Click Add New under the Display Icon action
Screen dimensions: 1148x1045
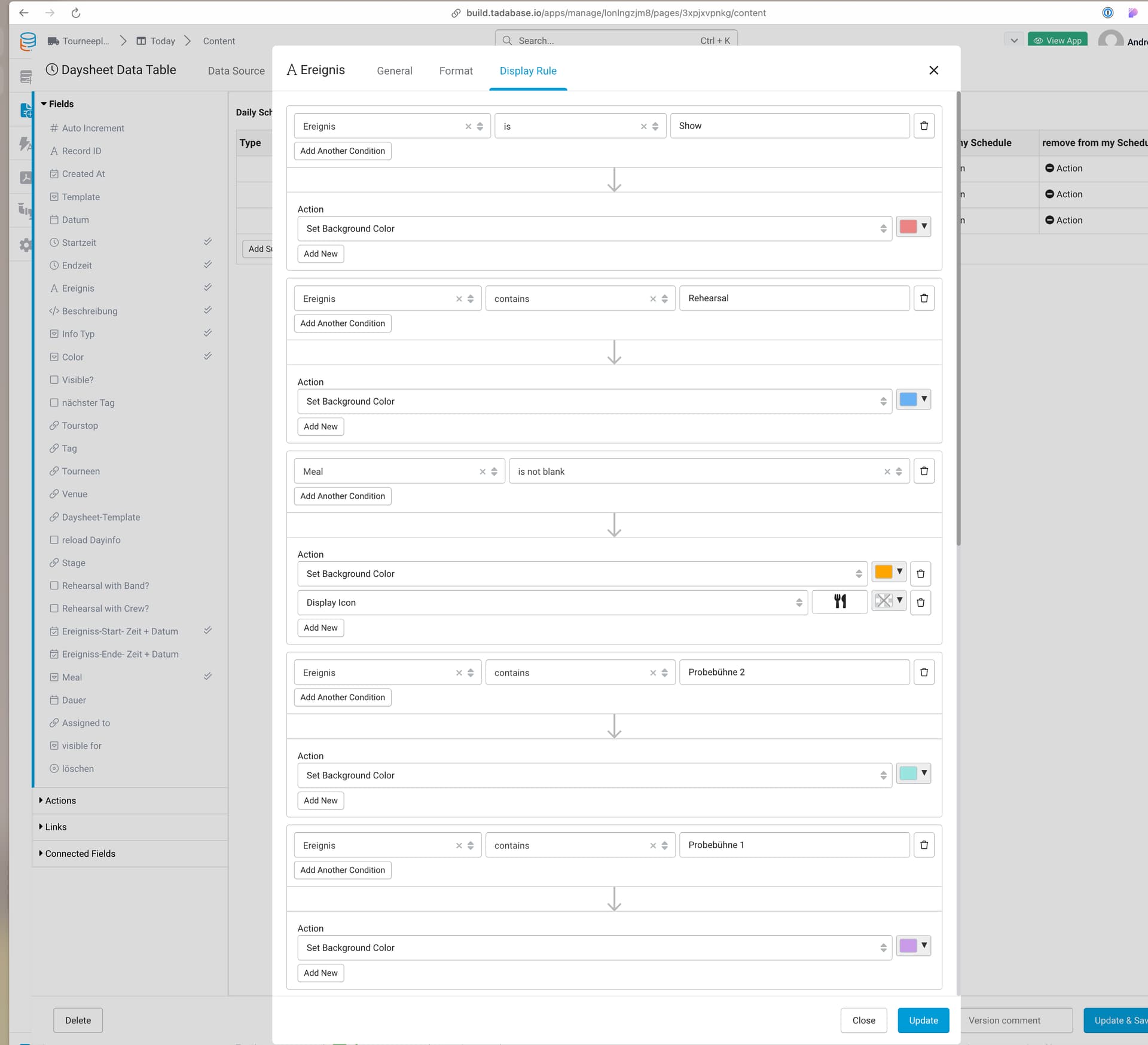pyautogui.click(x=320, y=628)
